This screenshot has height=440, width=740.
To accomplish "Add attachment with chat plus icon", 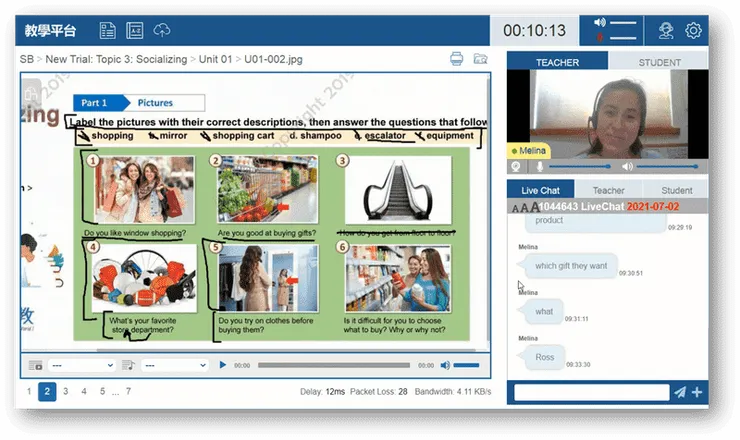I will [x=697, y=392].
